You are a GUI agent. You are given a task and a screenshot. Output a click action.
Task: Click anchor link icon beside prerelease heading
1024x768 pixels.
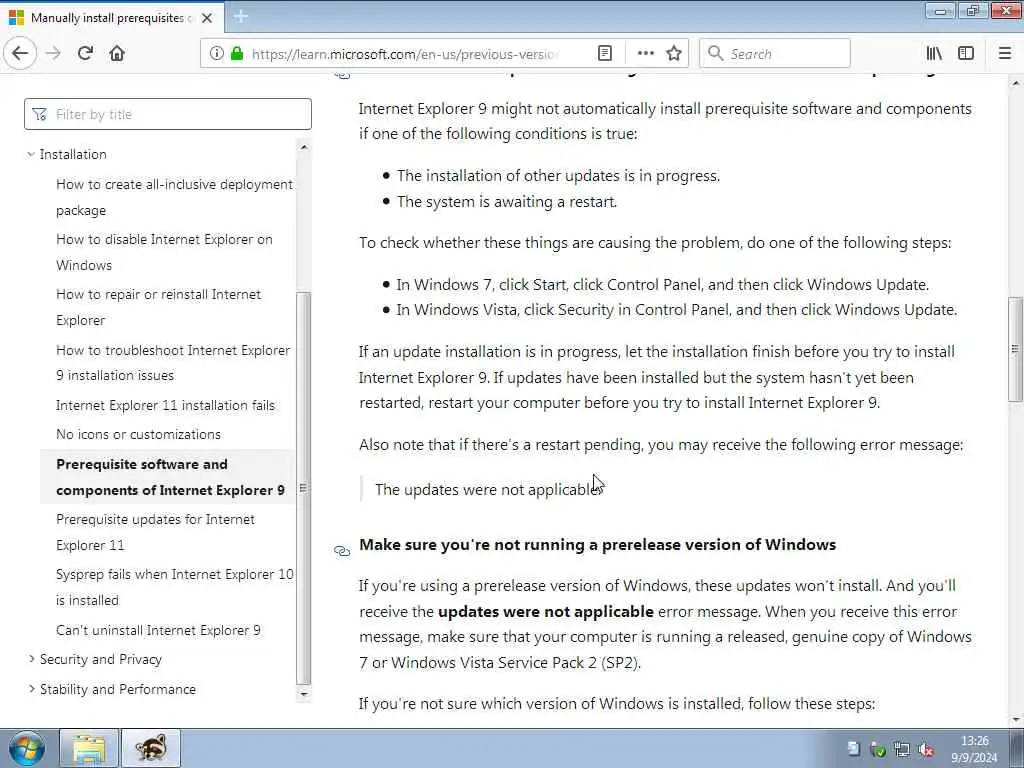342,551
